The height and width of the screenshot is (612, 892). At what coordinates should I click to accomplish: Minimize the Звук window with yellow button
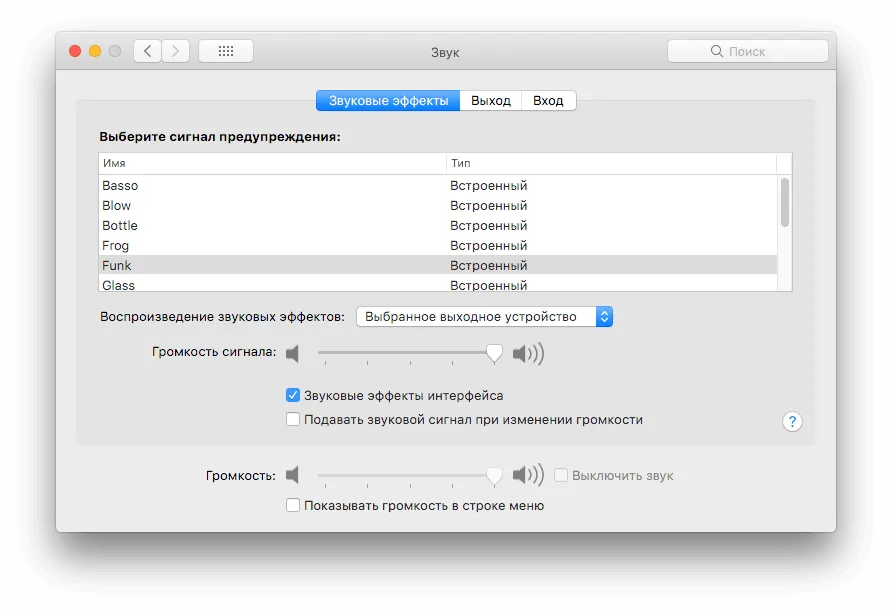tap(95, 51)
